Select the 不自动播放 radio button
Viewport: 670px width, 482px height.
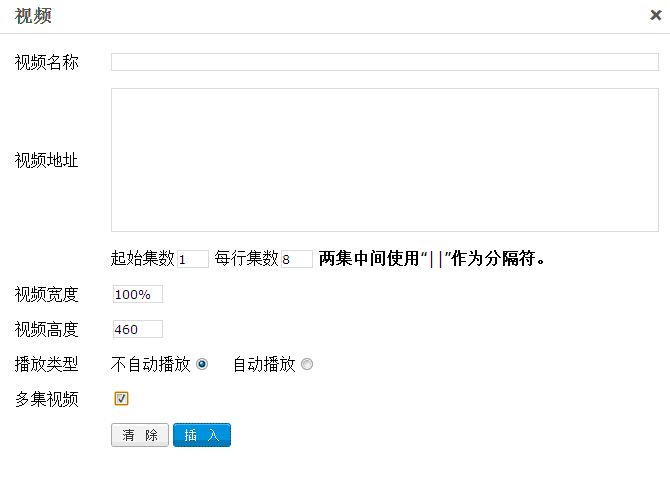[x=202, y=365]
